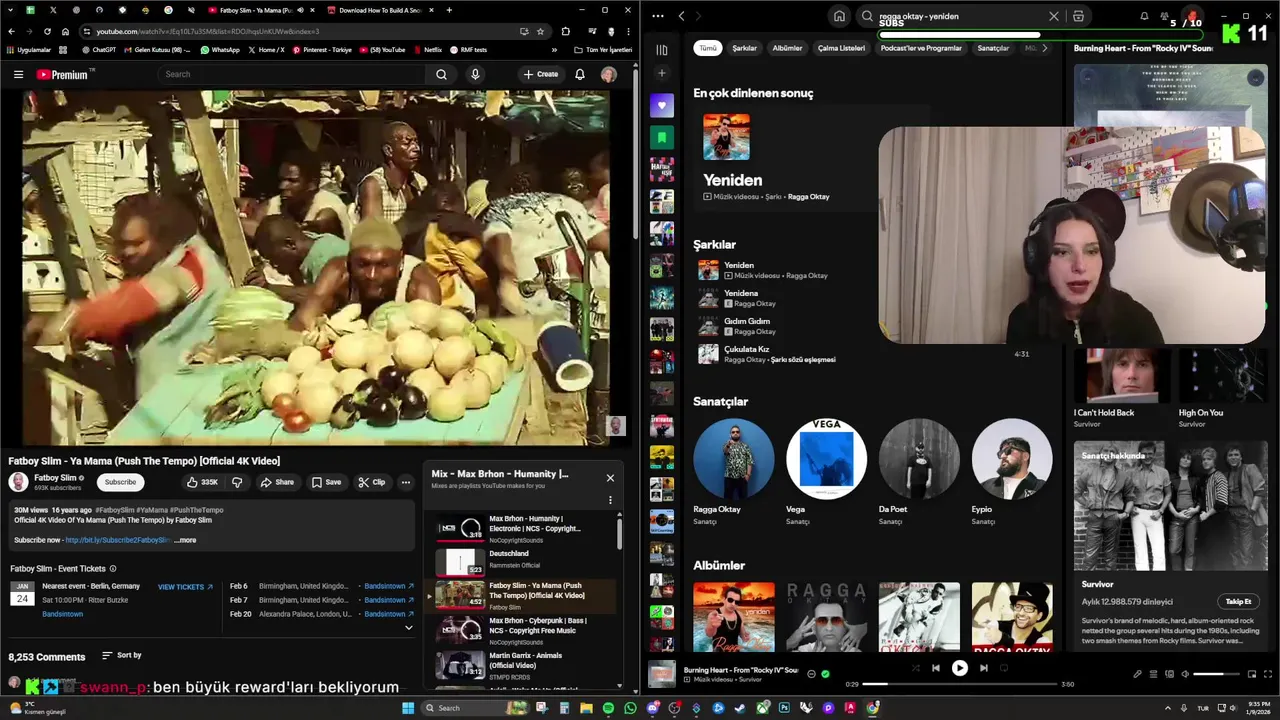Like the Fatboy Slim video
The image size is (1280, 720).
click(202, 482)
